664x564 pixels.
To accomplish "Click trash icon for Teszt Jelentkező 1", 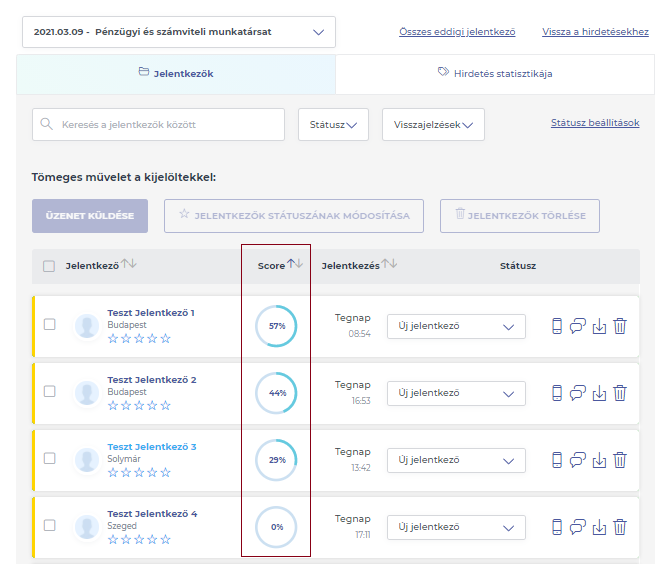I will coord(620,326).
